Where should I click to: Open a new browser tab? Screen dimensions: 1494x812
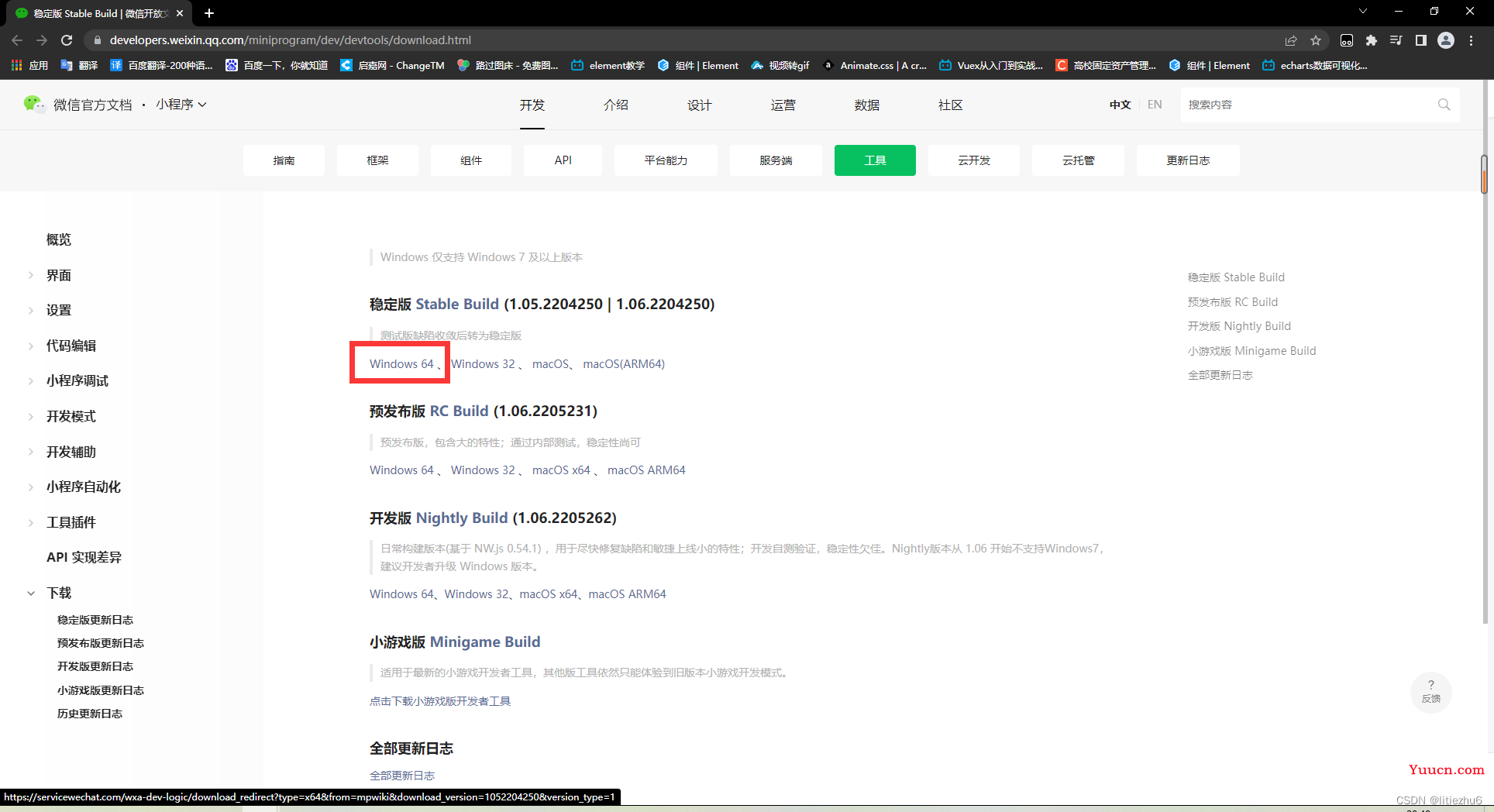tap(209, 13)
